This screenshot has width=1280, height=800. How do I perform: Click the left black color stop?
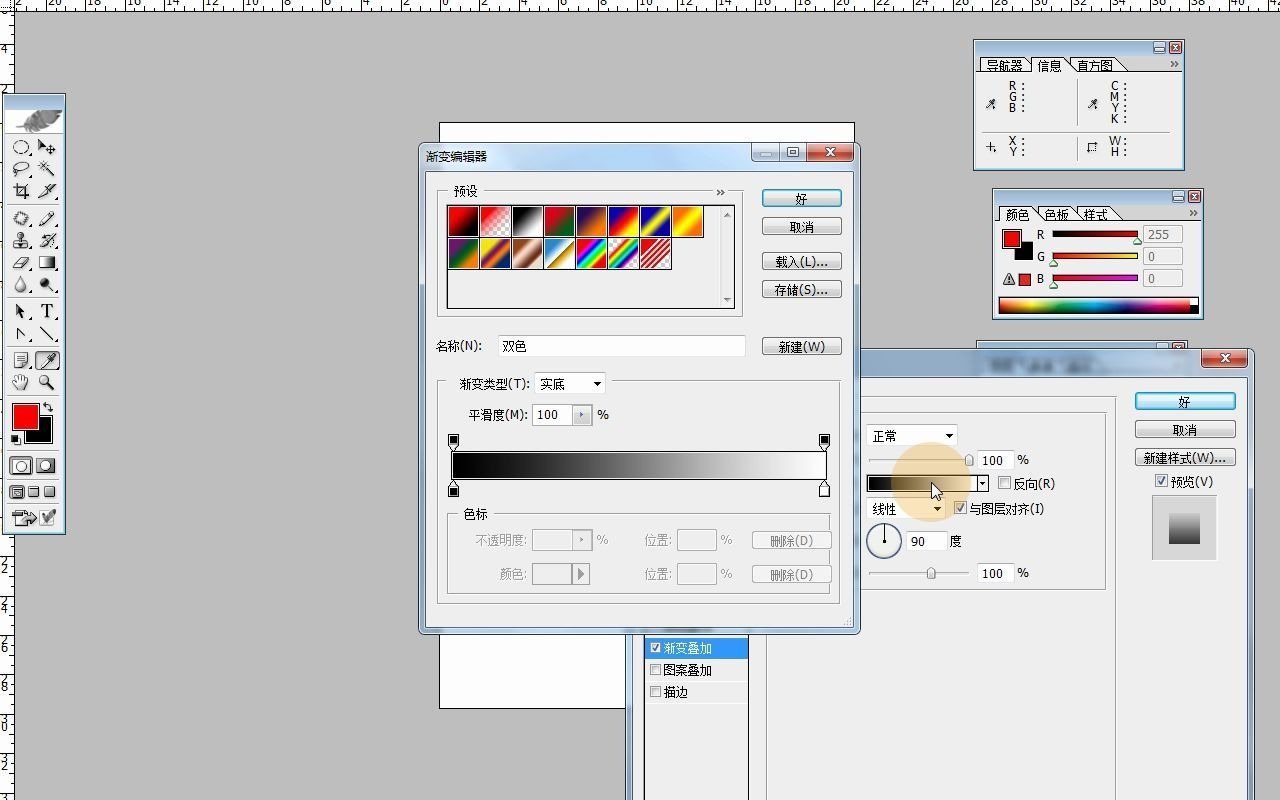pyautogui.click(x=454, y=489)
